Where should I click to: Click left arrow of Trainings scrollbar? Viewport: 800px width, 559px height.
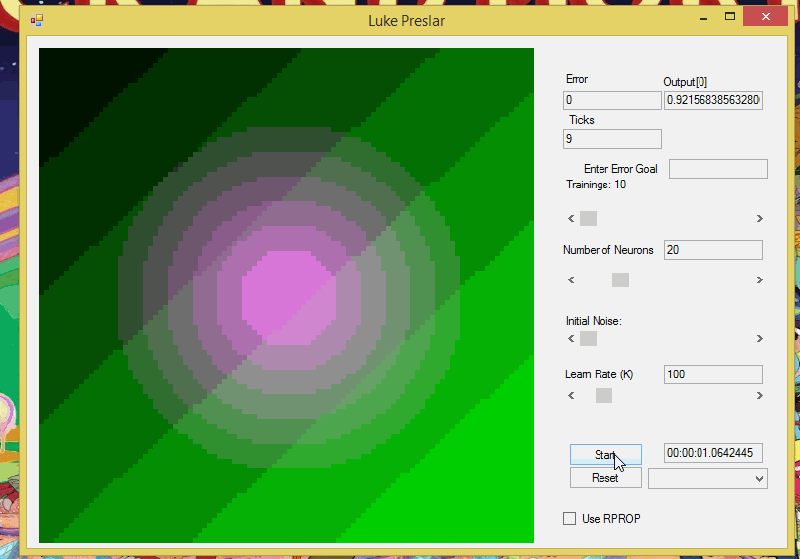(x=571, y=218)
